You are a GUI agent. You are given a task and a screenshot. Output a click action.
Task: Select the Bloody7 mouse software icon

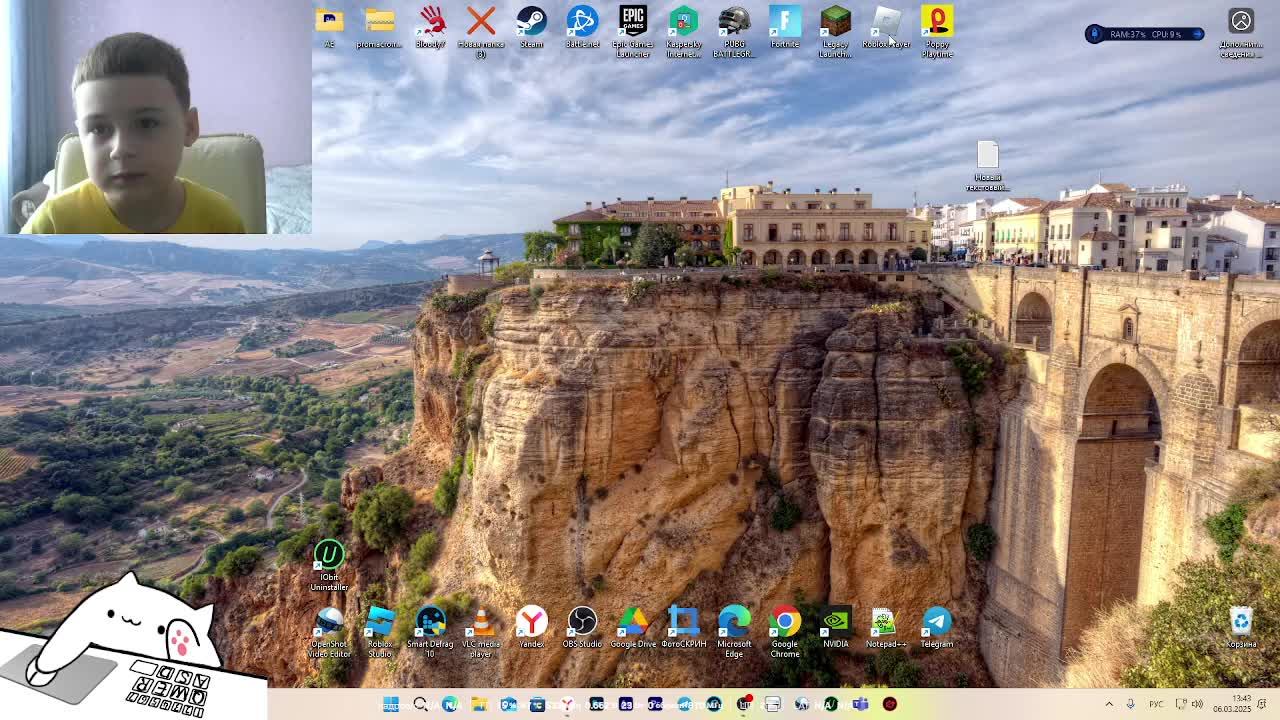(430, 28)
